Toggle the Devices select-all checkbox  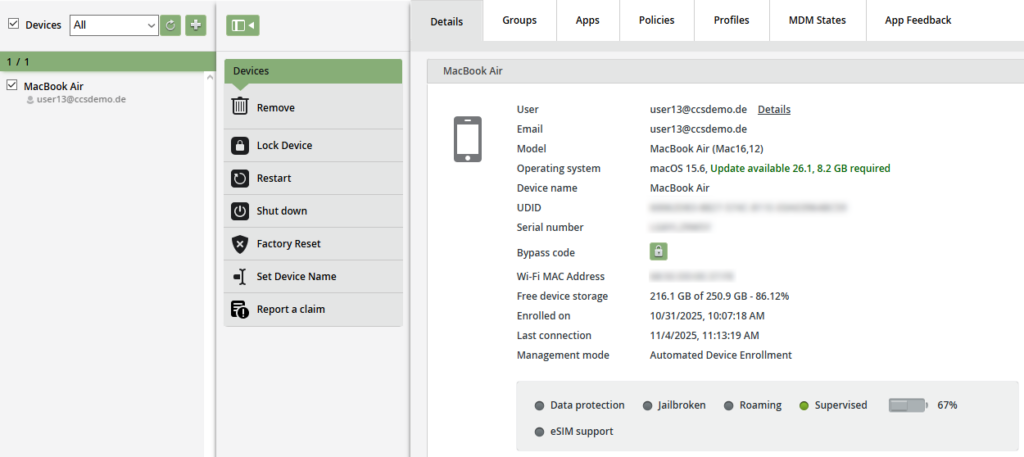coord(13,24)
